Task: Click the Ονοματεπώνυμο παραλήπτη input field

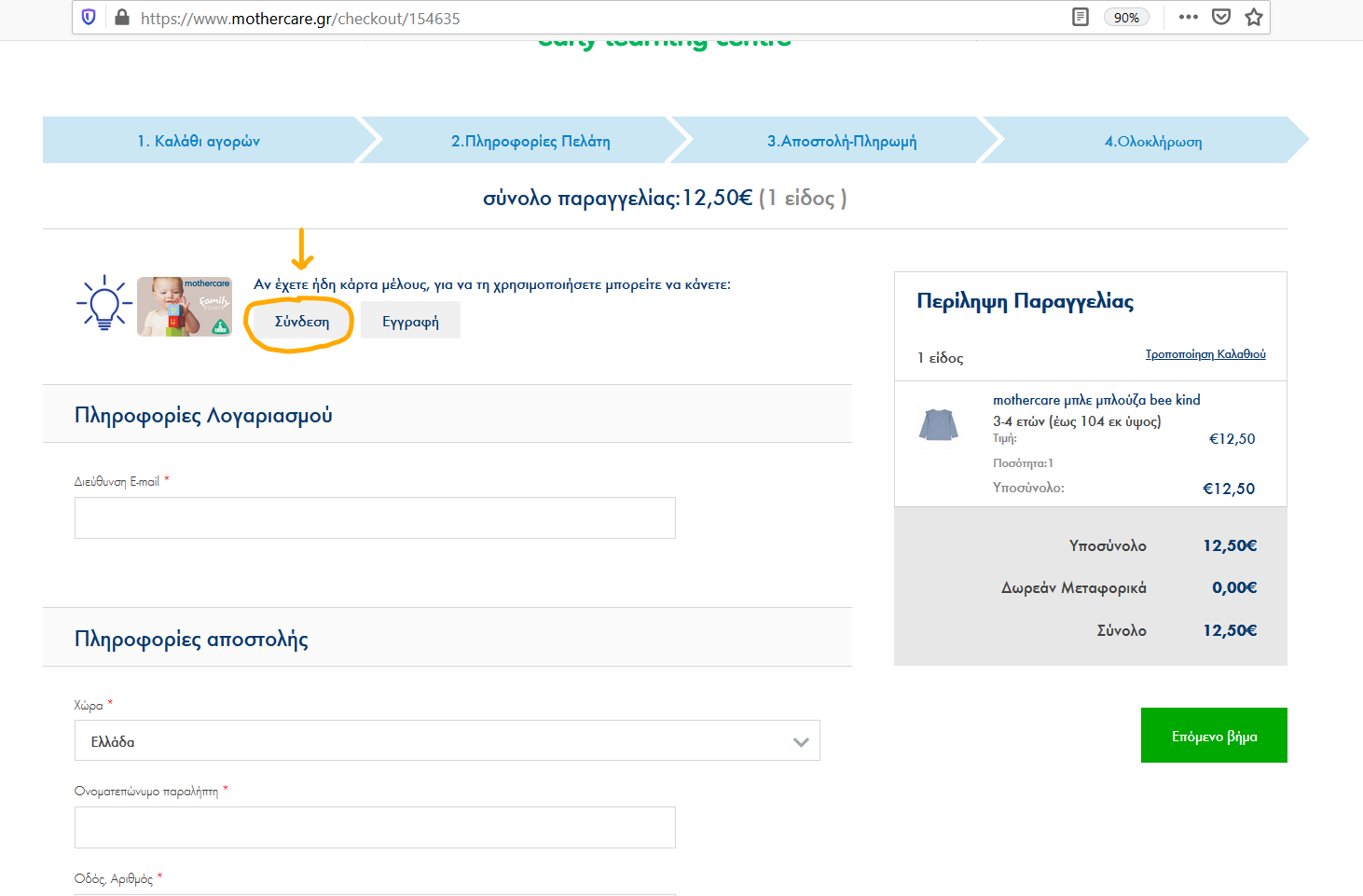Action: [375, 827]
